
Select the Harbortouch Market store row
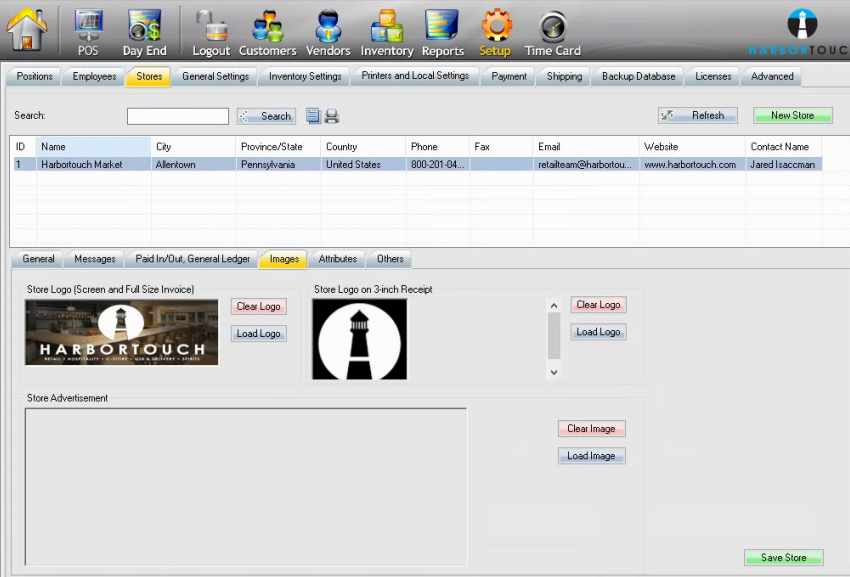click(82, 164)
